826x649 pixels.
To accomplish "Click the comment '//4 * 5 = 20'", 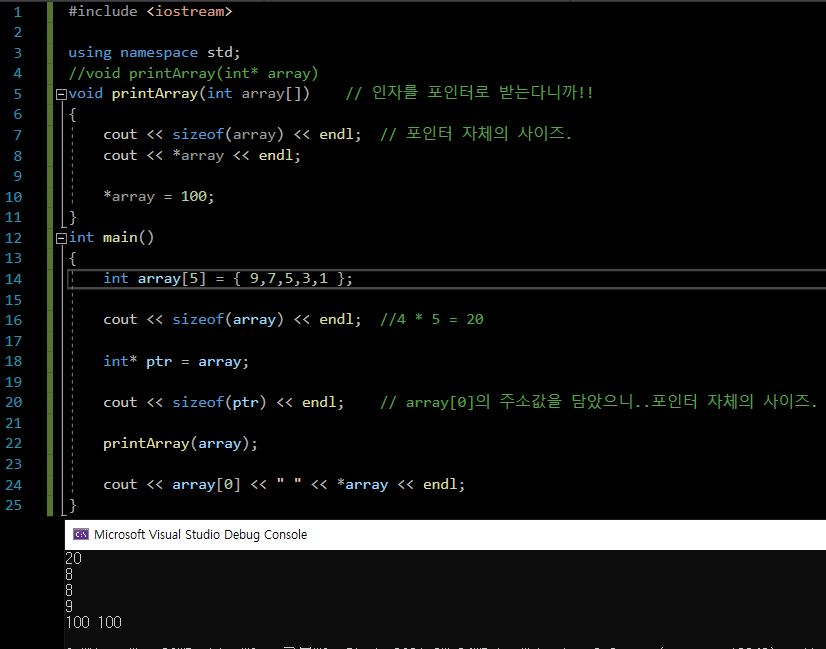I will [x=432, y=319].
